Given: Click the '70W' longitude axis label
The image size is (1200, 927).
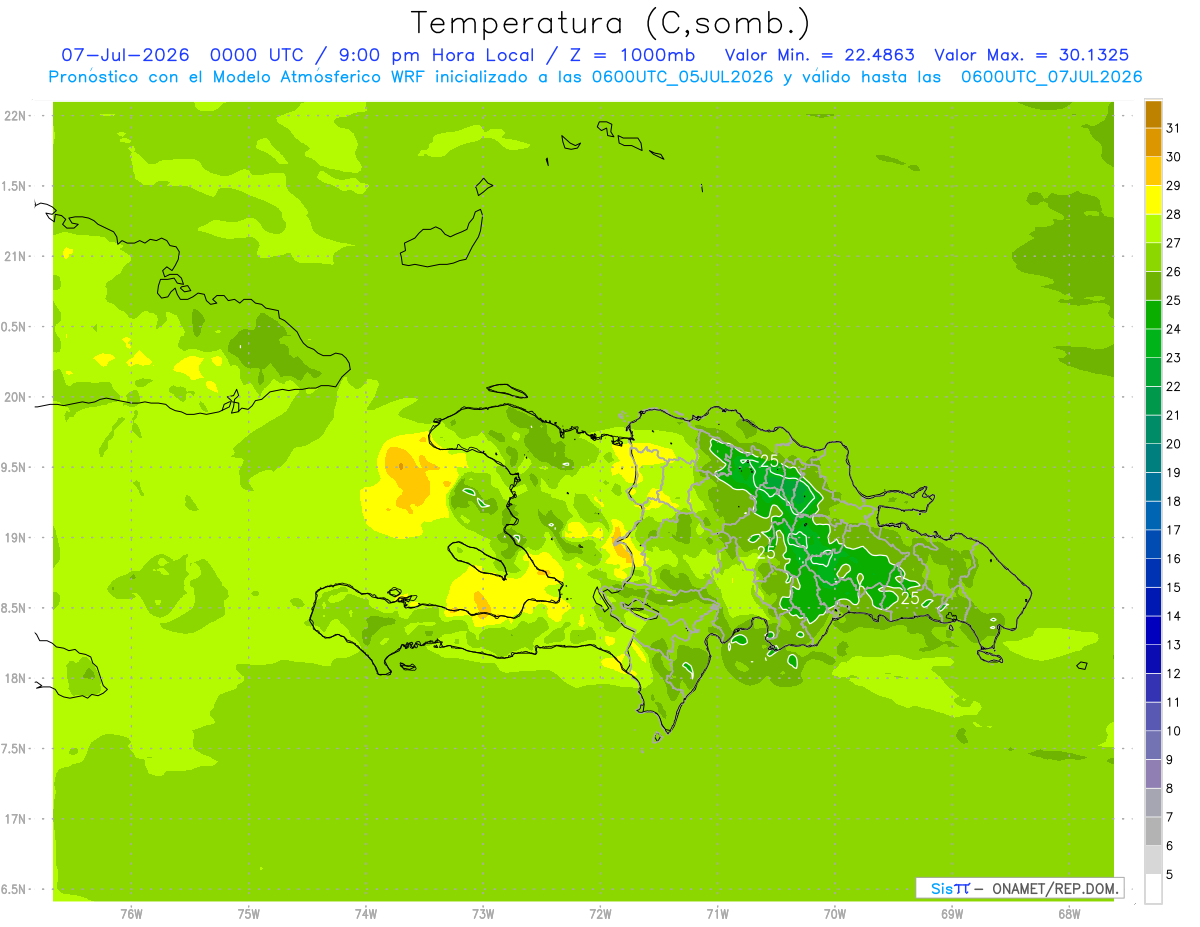Looking at the screenshot, I should click(835, 913).
